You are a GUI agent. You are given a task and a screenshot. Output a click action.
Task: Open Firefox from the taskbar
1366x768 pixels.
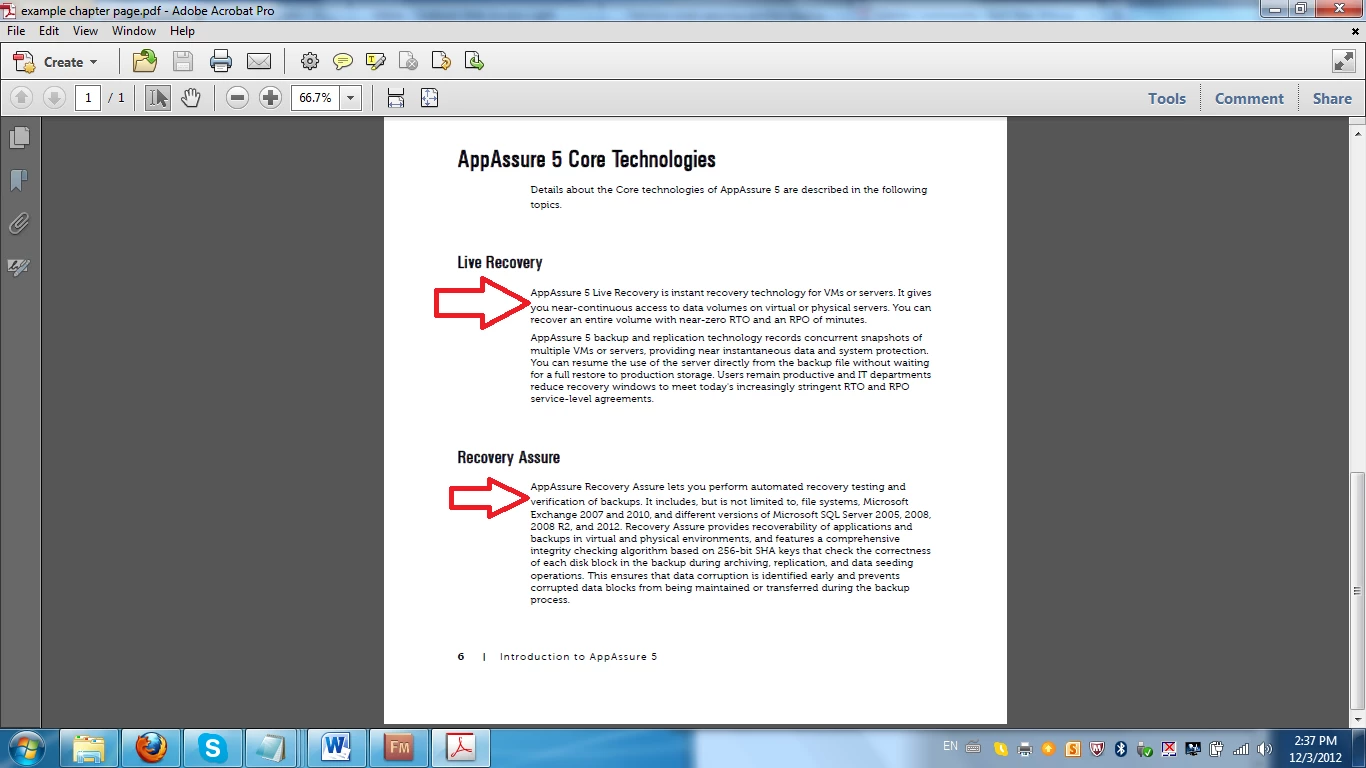coord(151,747)
